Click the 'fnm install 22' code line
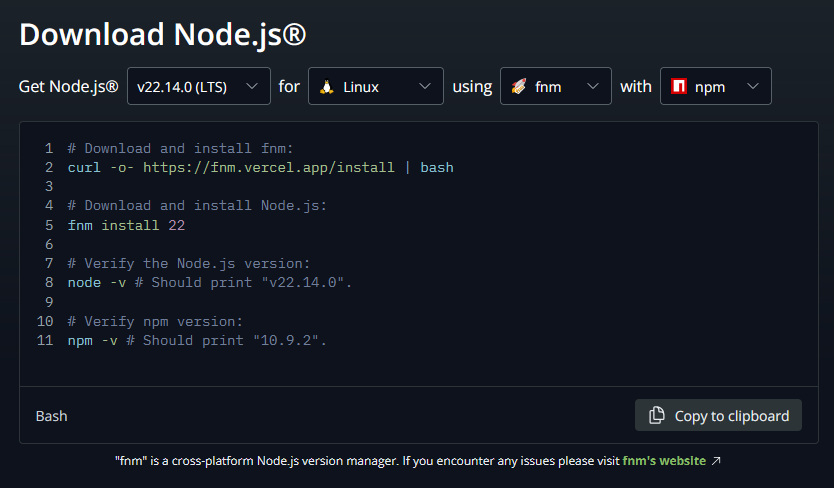The width and height of the screenshot is (834, 488). point(126,225)
